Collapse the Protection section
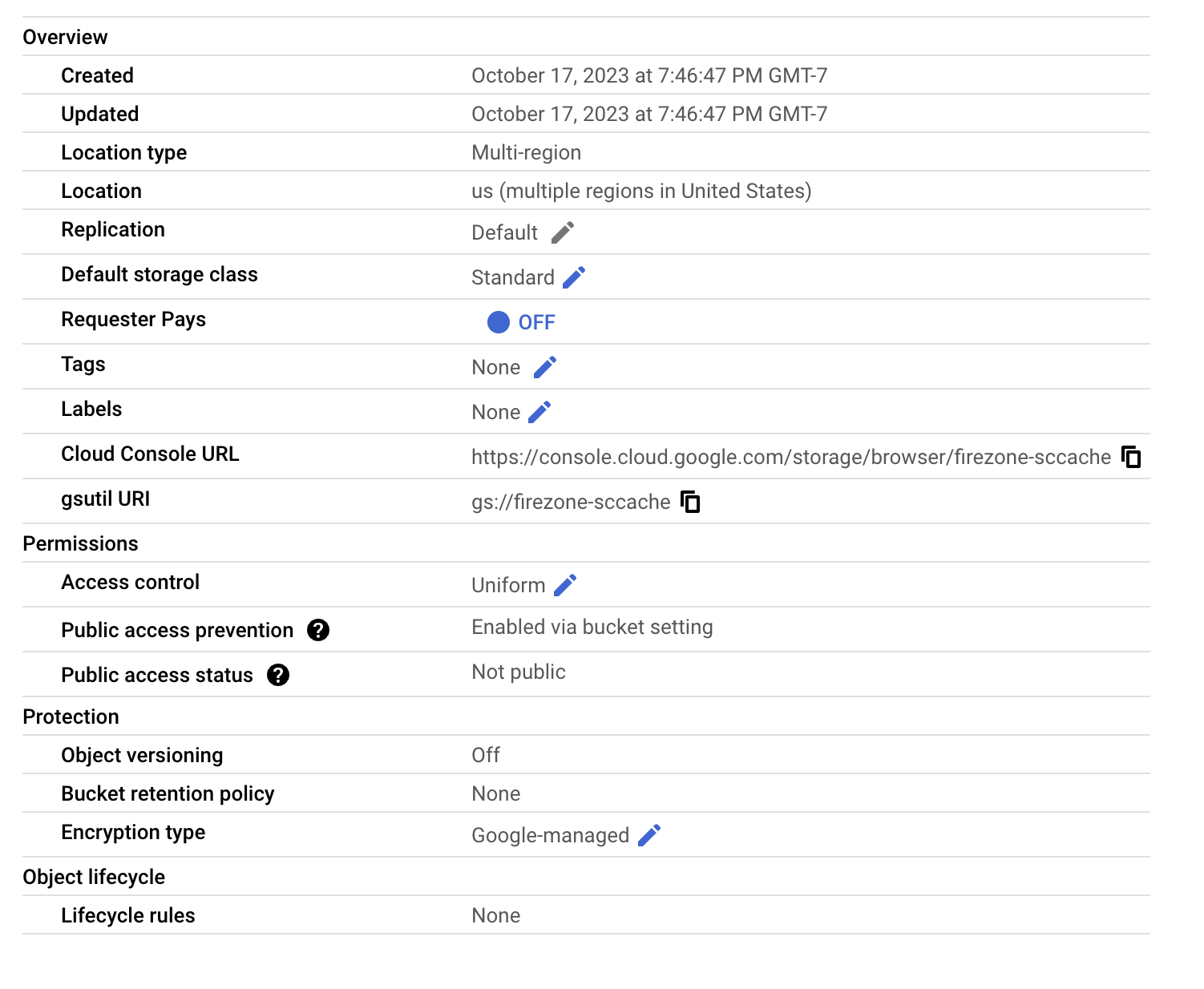The width and height of the screenshot is (1204, 989). coord(71,716)
